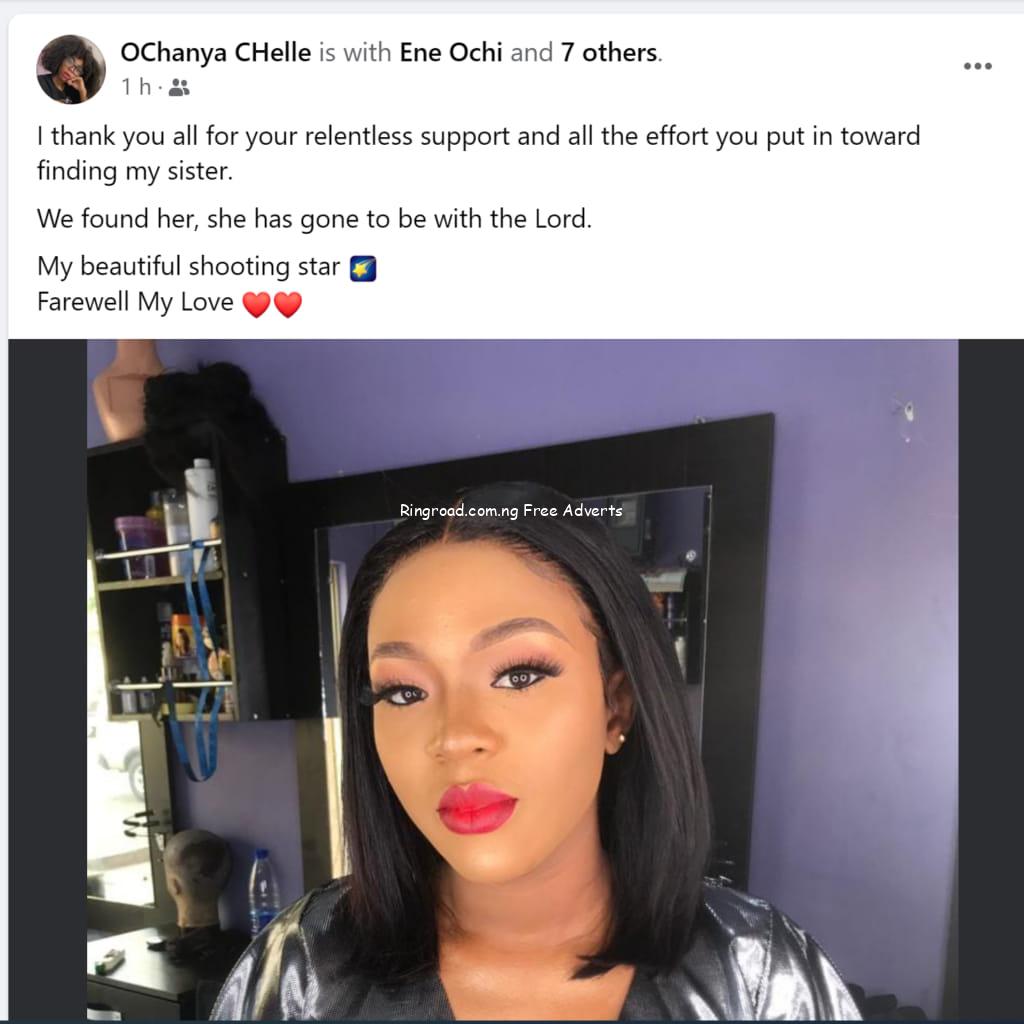The height and width of the screenshot is (1024, 1024).
Task: Open the post options three-dot menu
Action: pyautogui.click(x=978, y=66)
